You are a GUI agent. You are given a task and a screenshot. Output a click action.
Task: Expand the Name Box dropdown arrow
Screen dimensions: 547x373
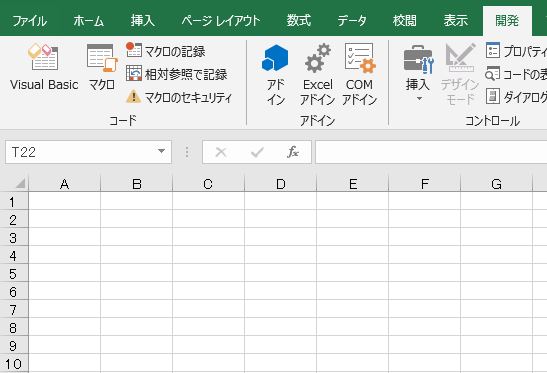click(161, 151)
